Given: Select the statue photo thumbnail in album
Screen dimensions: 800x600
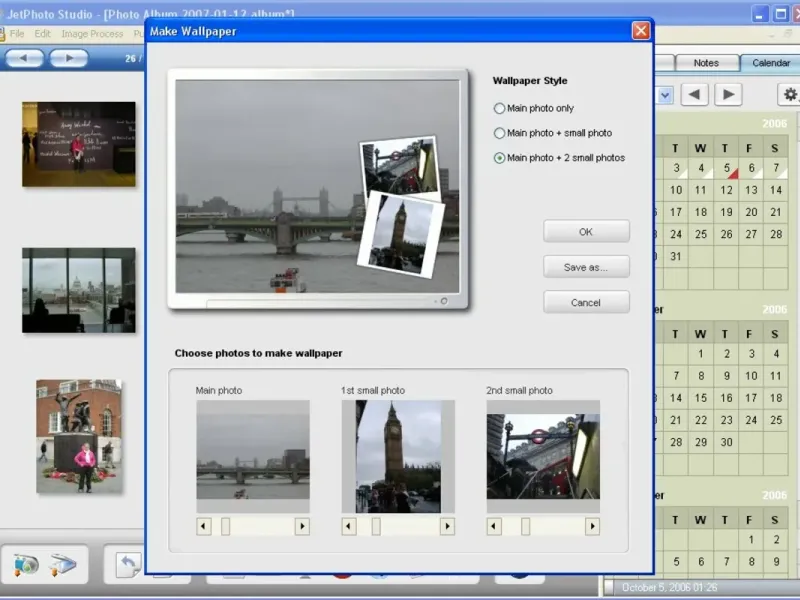Looking at the screenshot, I should 79,435.
